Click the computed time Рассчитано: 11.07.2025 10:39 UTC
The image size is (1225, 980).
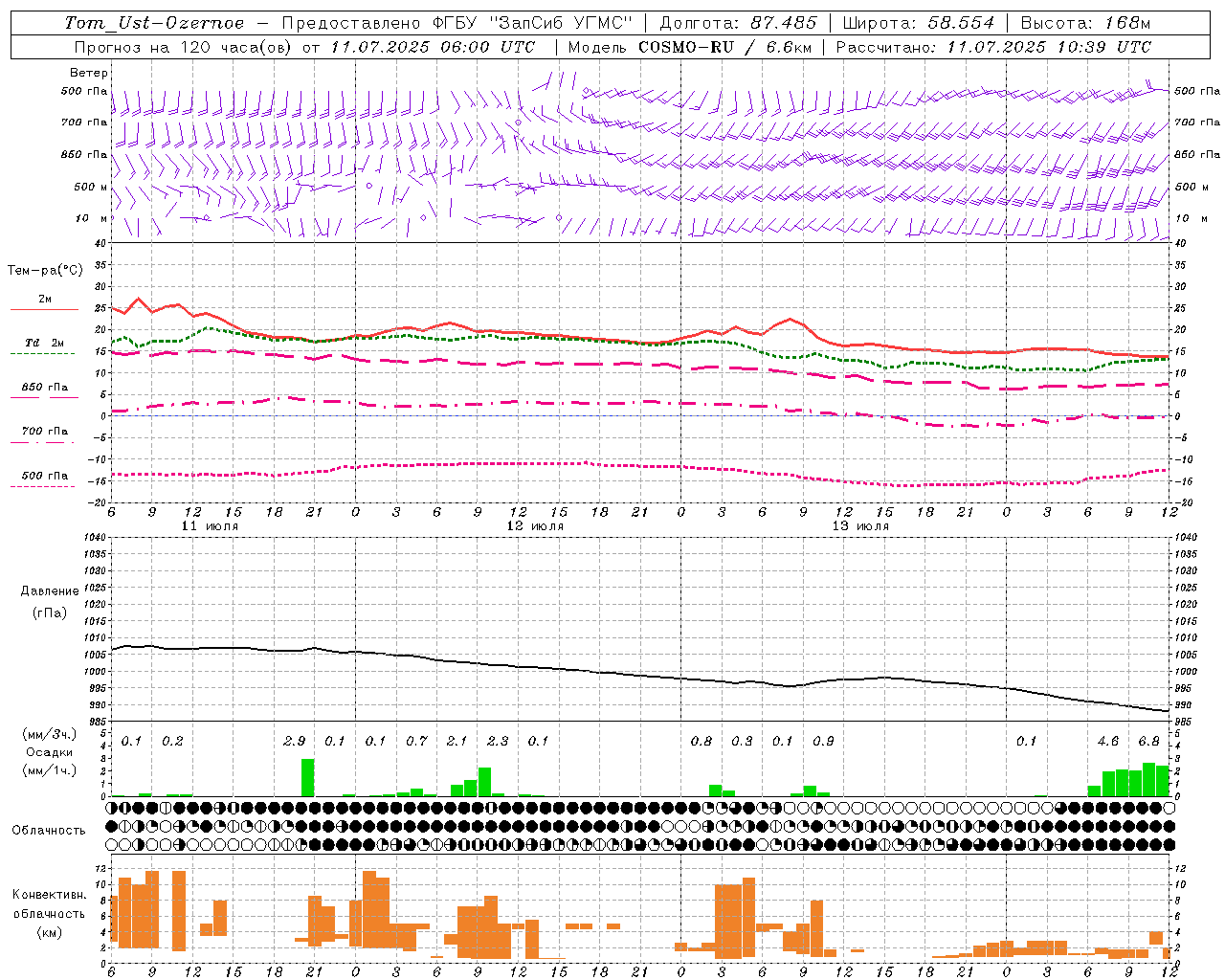click(x=993, y=47)
